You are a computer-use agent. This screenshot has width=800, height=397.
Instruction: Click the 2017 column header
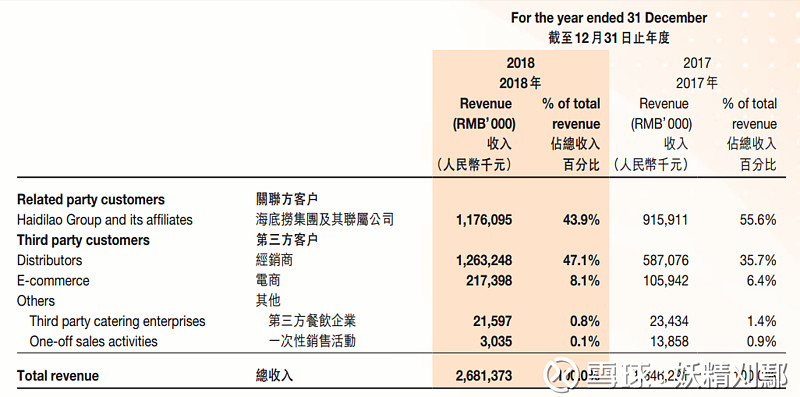tap(696, 63)
